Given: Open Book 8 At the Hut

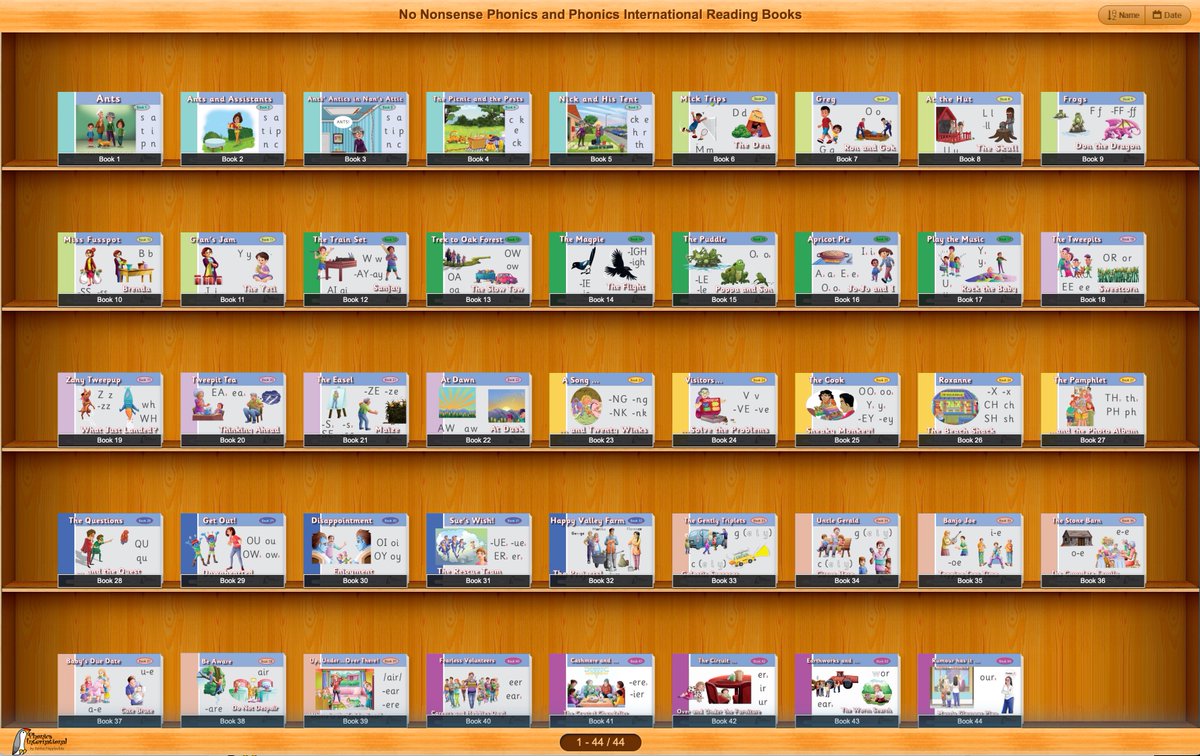Looking at the screenshot, I should coord(971,129).
